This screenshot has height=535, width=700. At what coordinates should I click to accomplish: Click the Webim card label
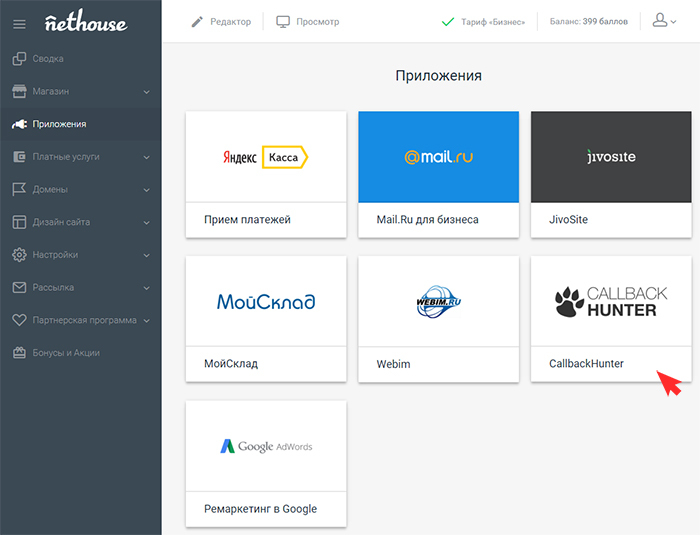click(x=393, y=364)
